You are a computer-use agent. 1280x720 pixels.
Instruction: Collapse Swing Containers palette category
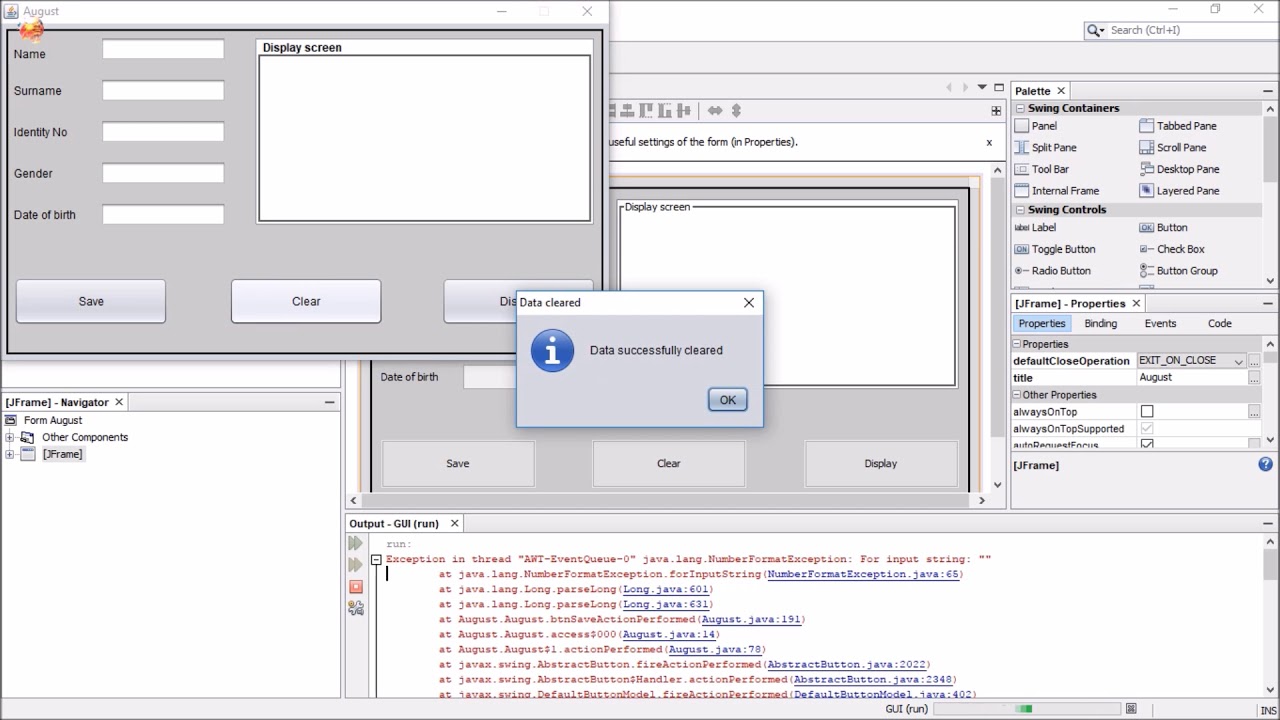1021,108
